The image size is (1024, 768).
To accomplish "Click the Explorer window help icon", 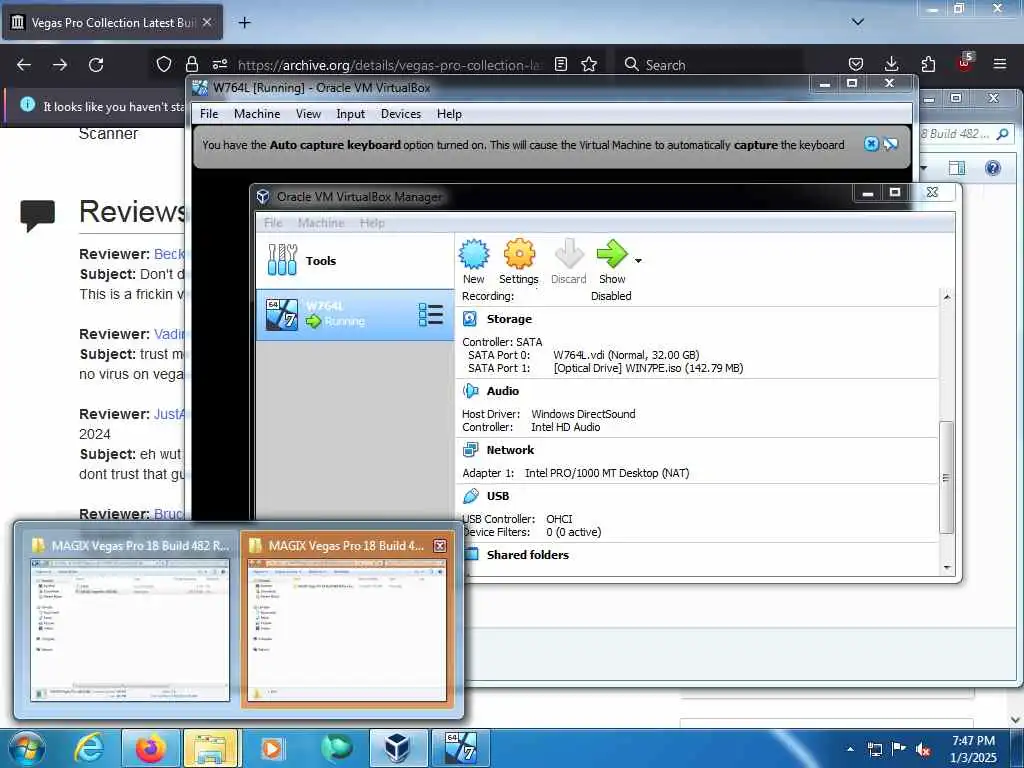I will [x=993, y=168].
